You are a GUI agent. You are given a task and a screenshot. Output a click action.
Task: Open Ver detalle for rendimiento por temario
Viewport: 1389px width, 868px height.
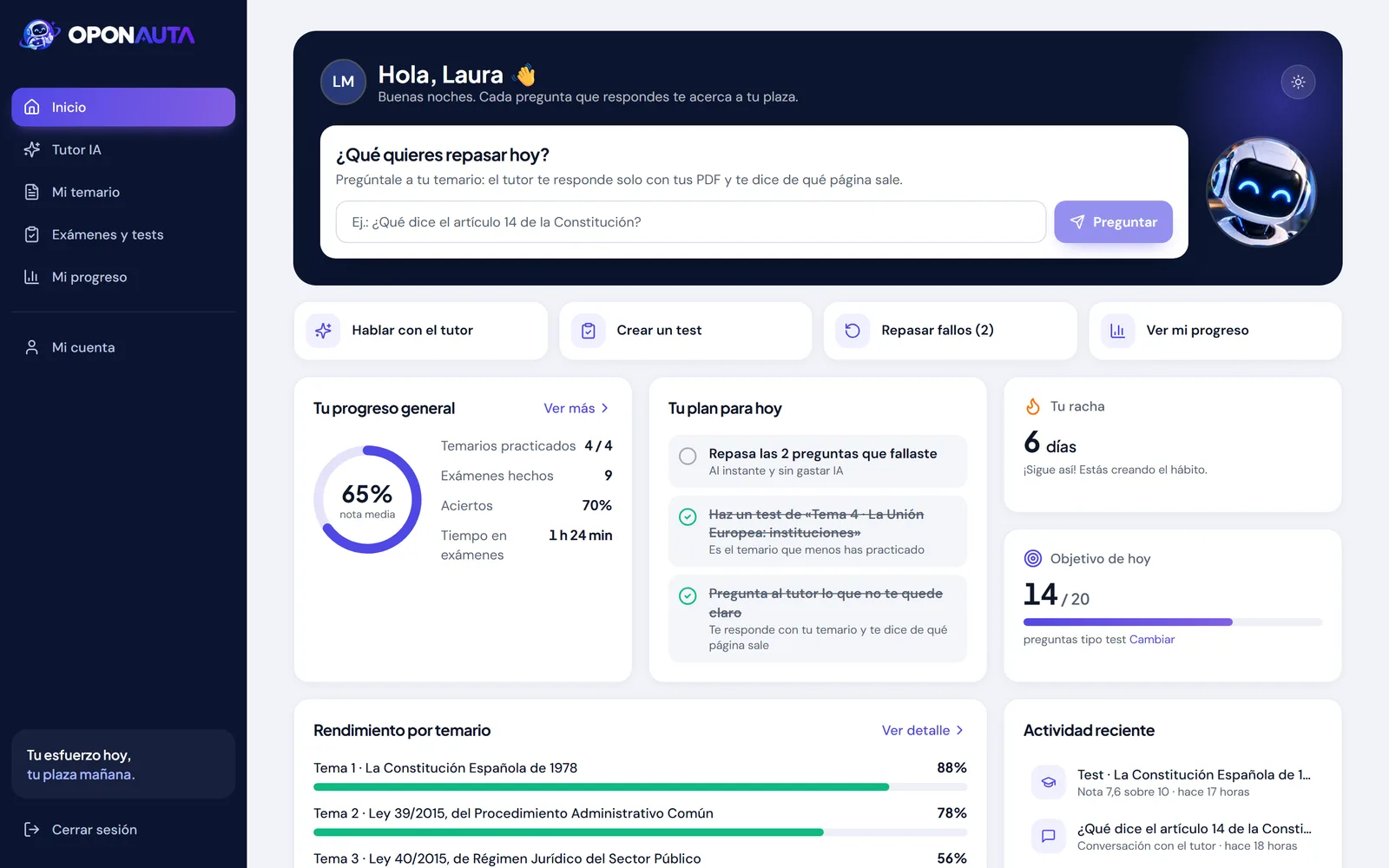(x=923, y=731)
